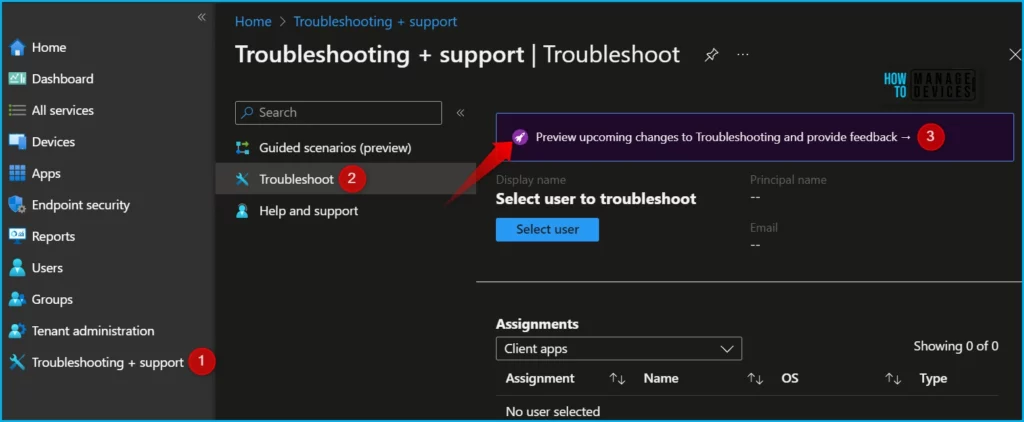Click the OS column header
The image size is (1024, 422).
pos(790,379)
